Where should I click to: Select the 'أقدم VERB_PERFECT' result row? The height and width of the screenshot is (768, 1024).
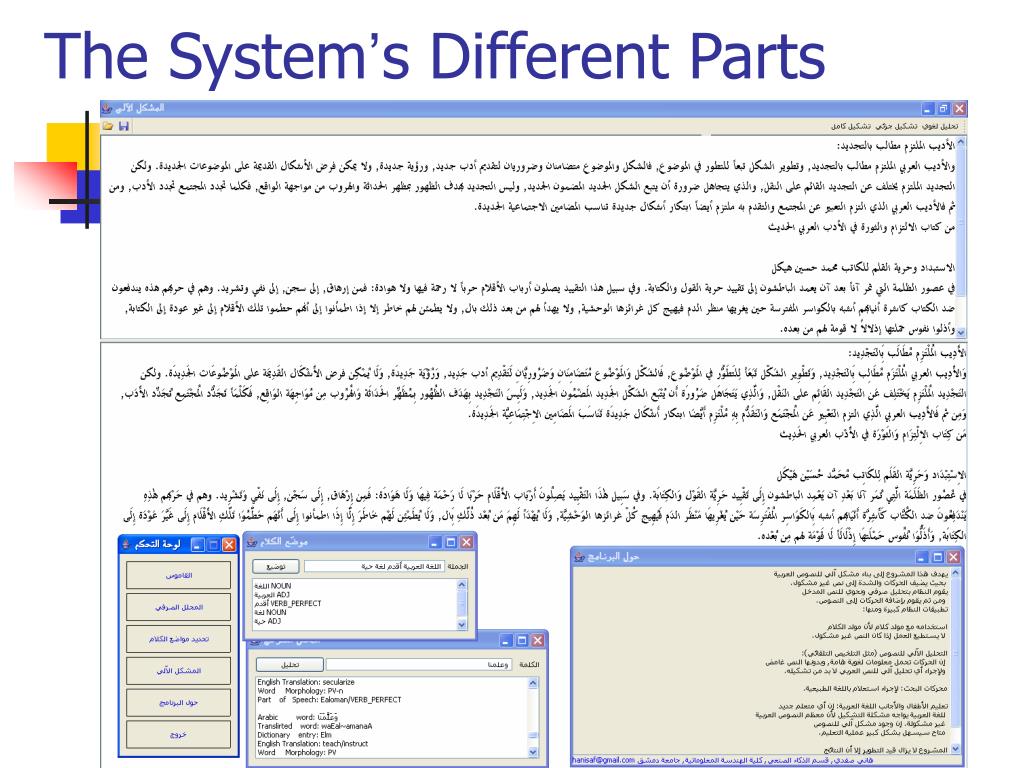click(x=287, y=603)
